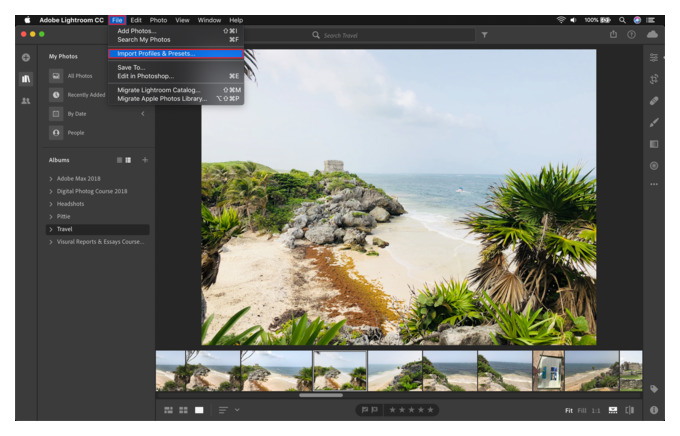Click the Add Photos plus icon in left sidebar
The width and height of the screenshot is (680, 436).
(x=26, y=57)
